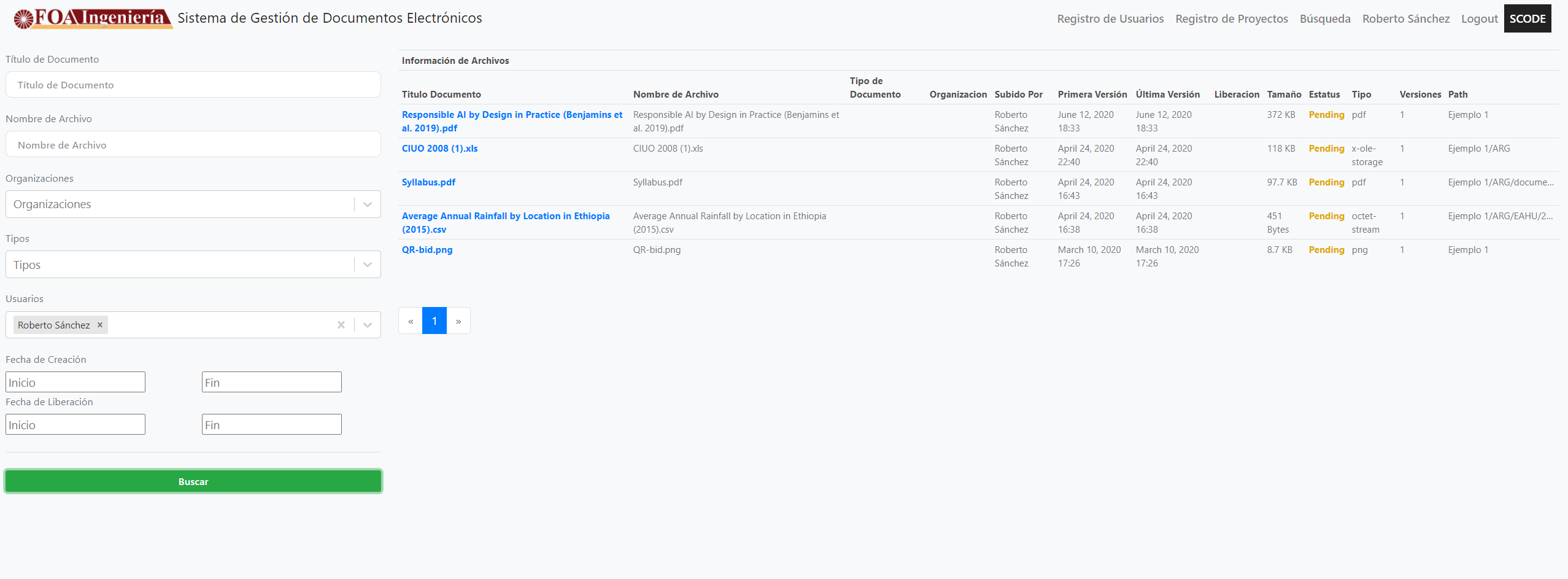The height and width of the screenshot is (579, 1568).
Task: Click Fecha de Creación Fin field
Action: (x=272, y=383)
